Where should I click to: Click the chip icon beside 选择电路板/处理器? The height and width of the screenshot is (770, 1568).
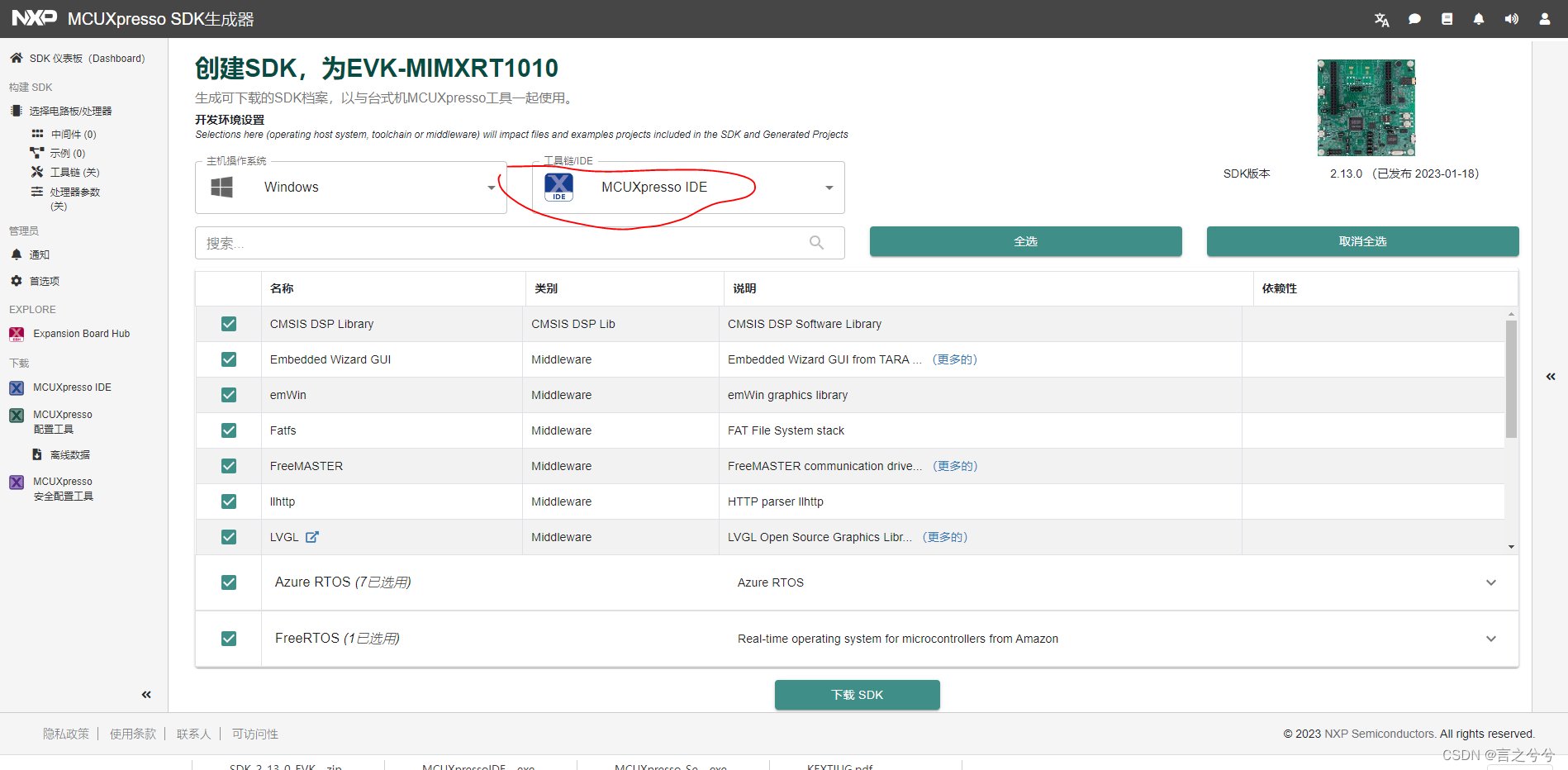pos(16,111)
